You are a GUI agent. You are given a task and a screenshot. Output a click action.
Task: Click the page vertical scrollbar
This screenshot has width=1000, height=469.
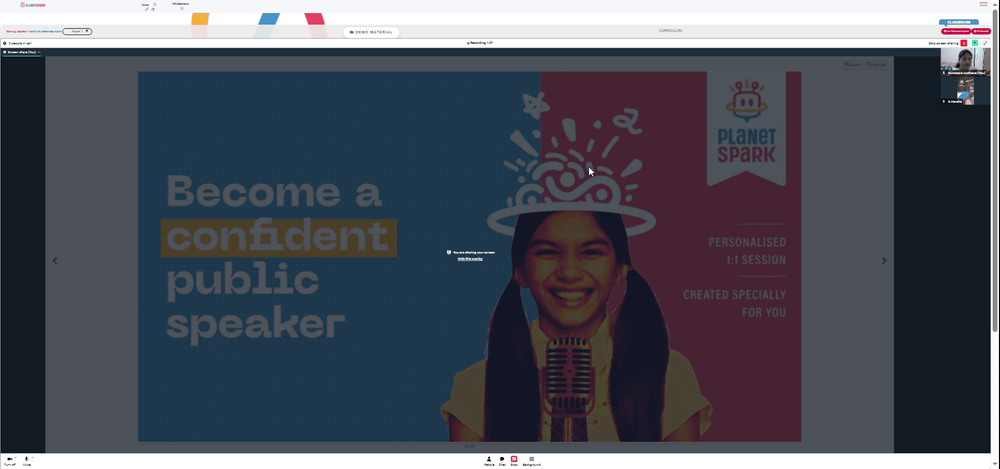click(996, 171)
